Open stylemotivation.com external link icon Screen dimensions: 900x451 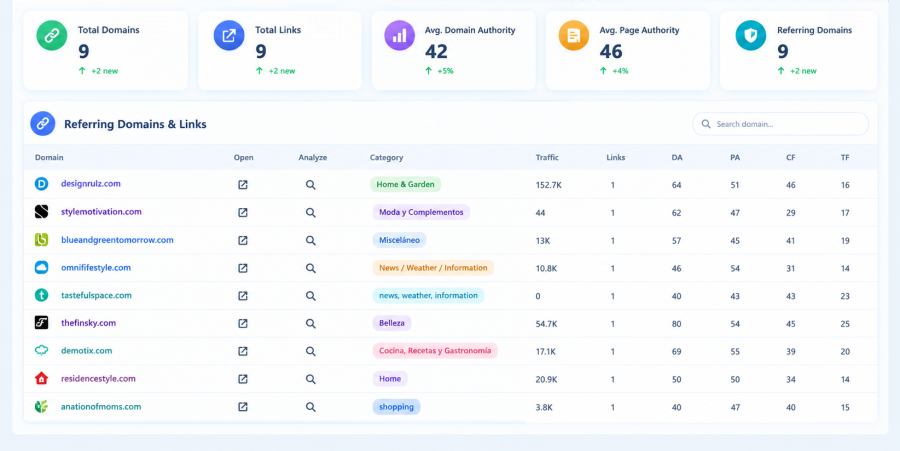[243, 212]
